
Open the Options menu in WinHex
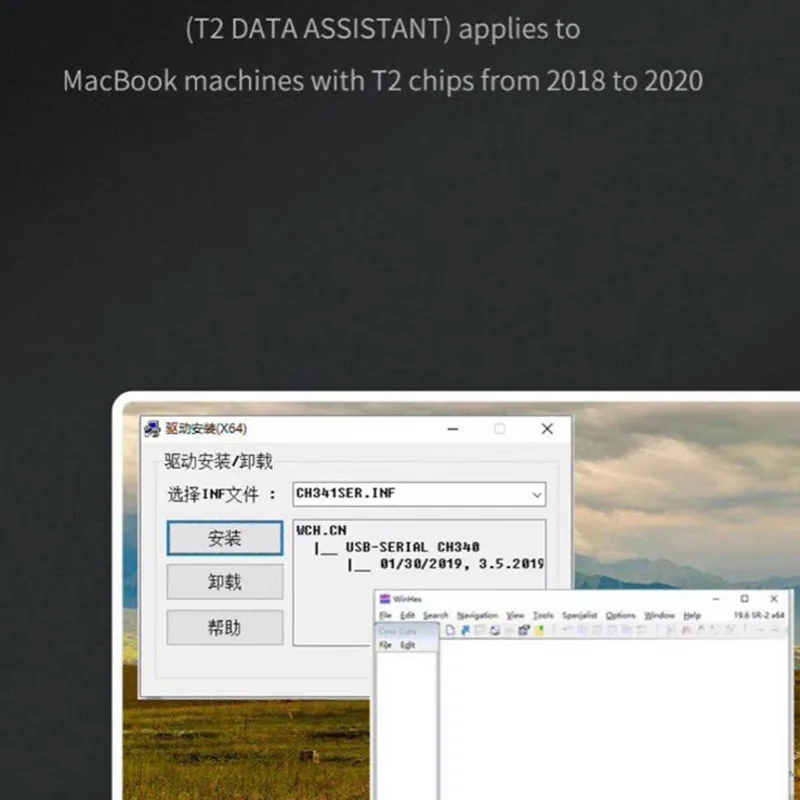click(x=620, y=615)
